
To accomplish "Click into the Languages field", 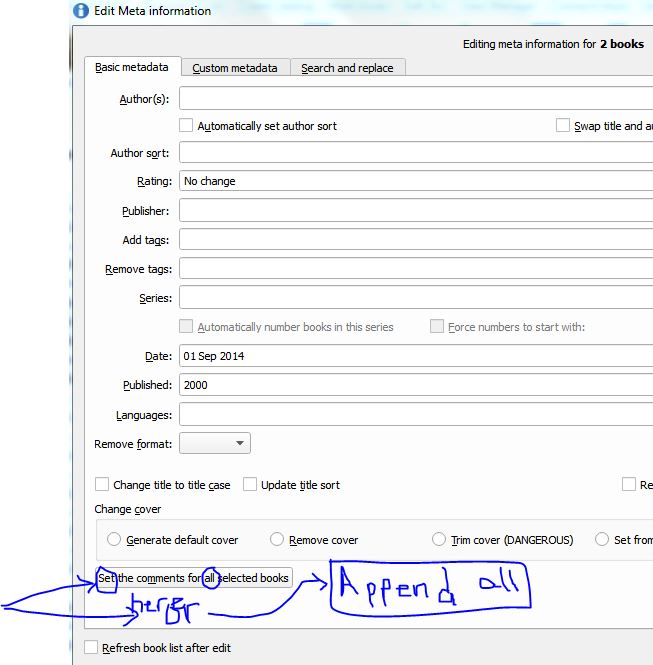I will point(416,414).
